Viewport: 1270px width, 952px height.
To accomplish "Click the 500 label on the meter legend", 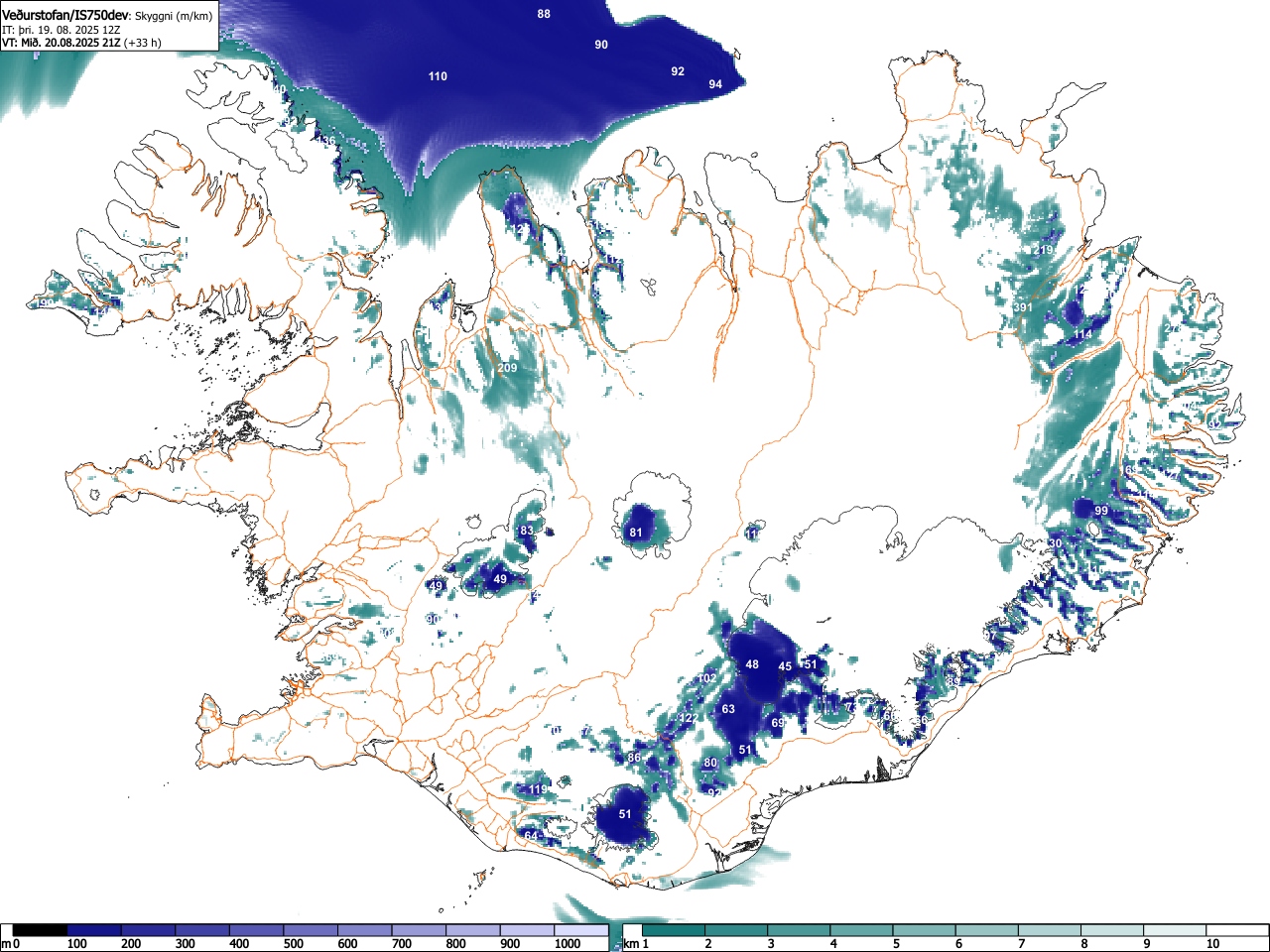I will click(294, 944).
